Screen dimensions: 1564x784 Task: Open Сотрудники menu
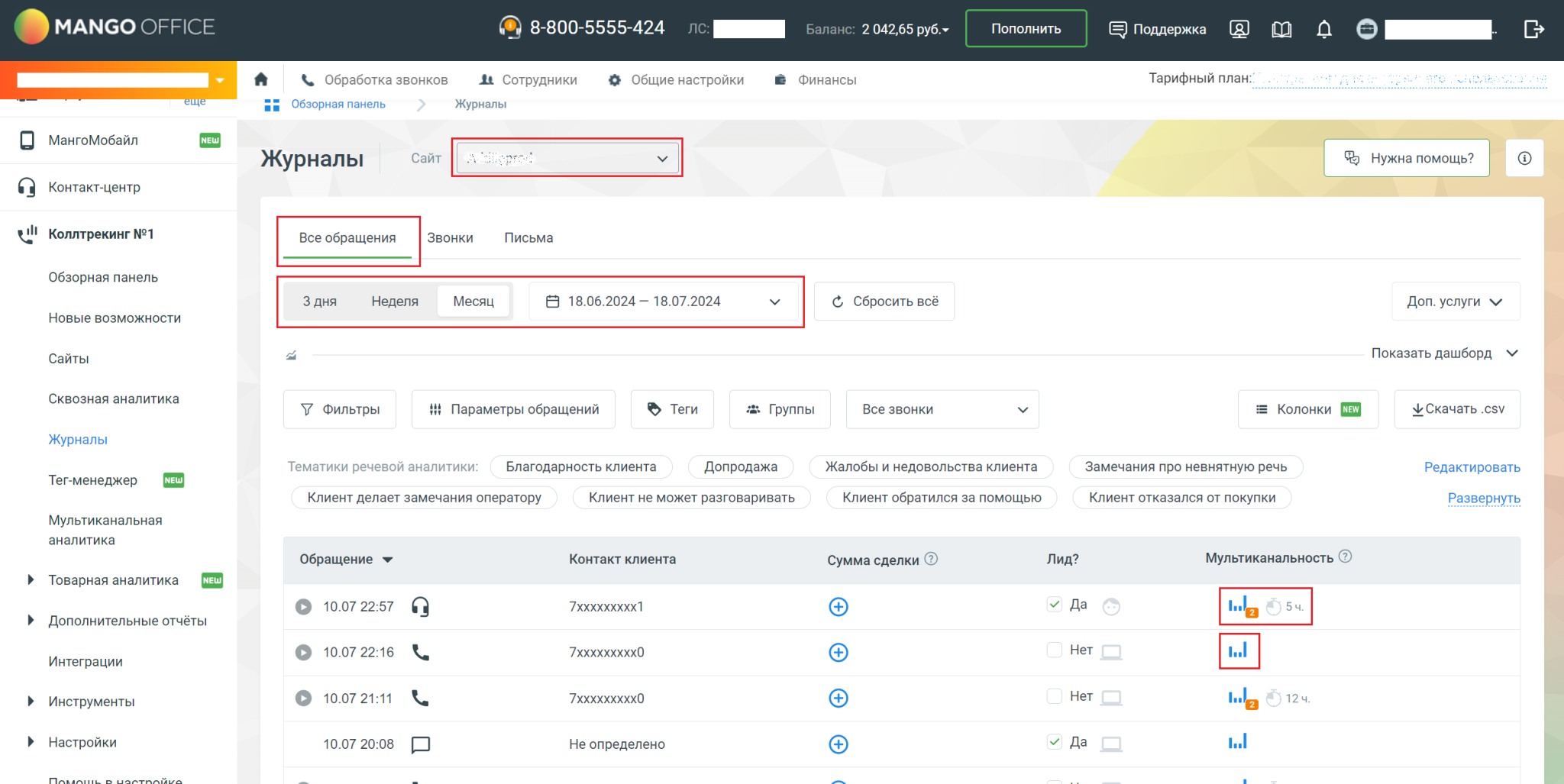(528, 80)
